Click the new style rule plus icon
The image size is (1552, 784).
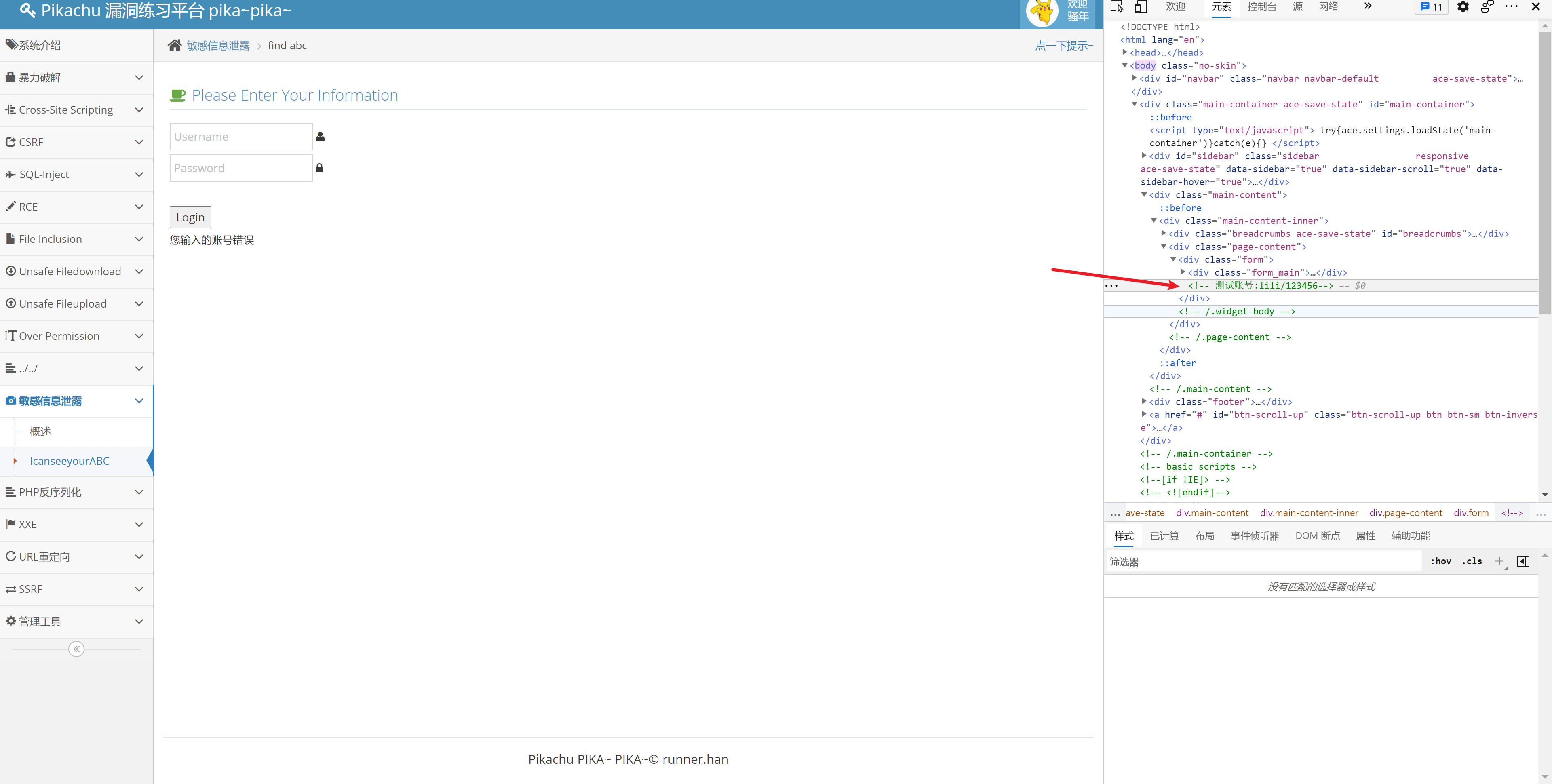tap(1499, 561)
